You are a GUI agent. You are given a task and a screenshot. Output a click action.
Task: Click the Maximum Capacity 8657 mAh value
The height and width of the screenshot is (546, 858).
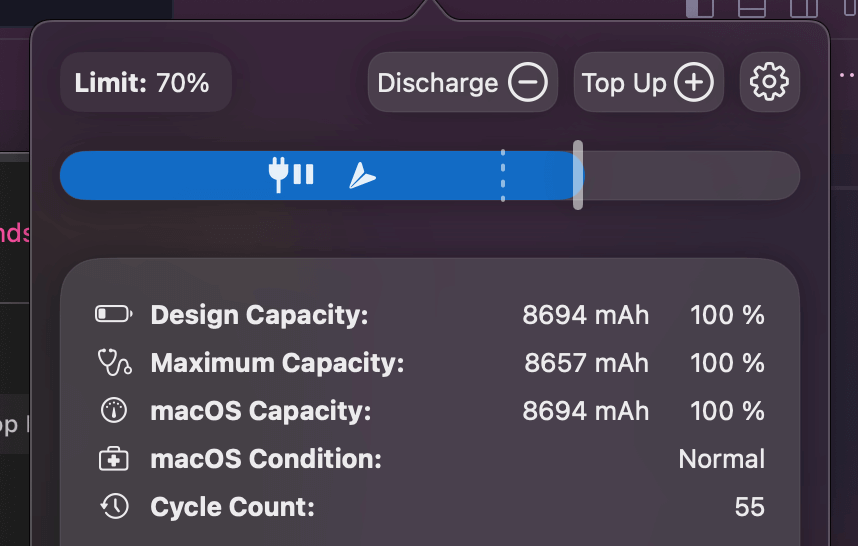point(586,362)
